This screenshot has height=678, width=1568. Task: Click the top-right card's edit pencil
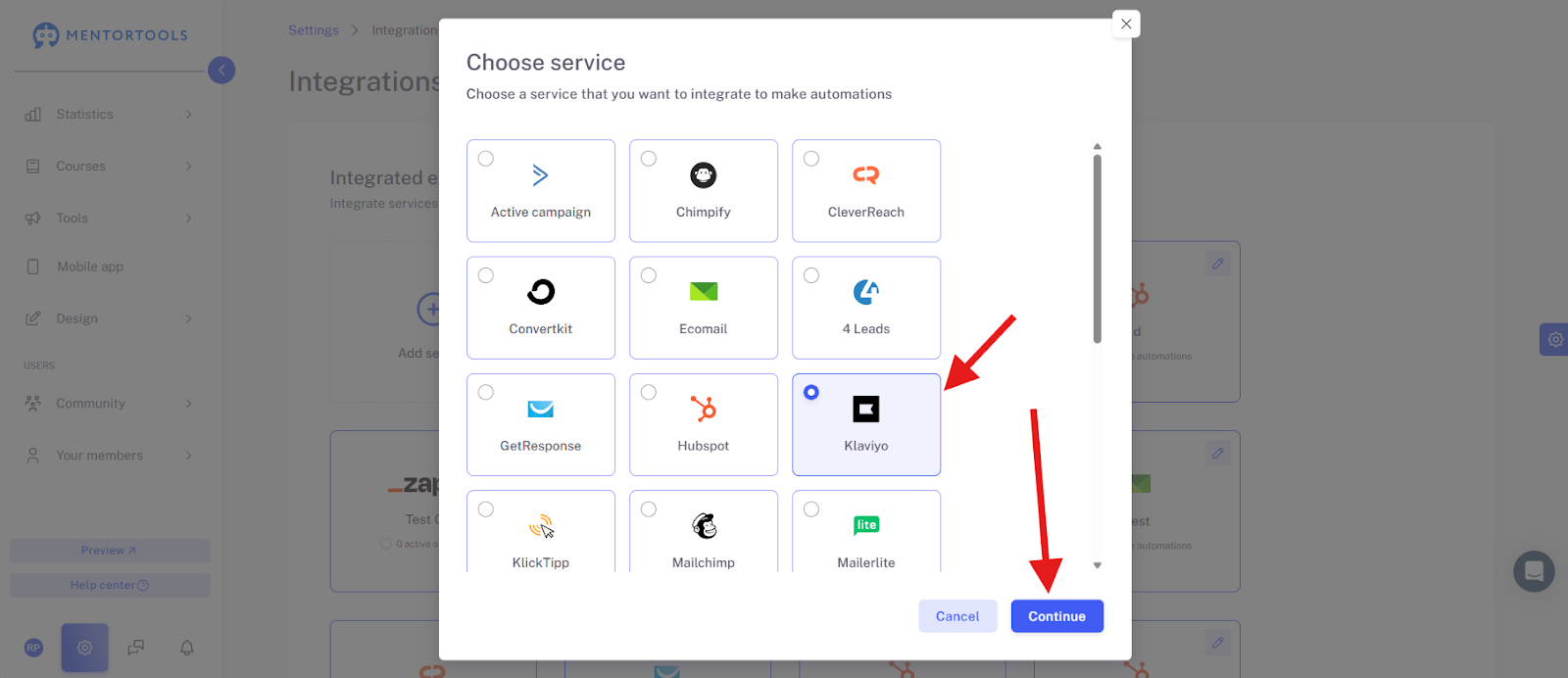tap(1217, 264)
